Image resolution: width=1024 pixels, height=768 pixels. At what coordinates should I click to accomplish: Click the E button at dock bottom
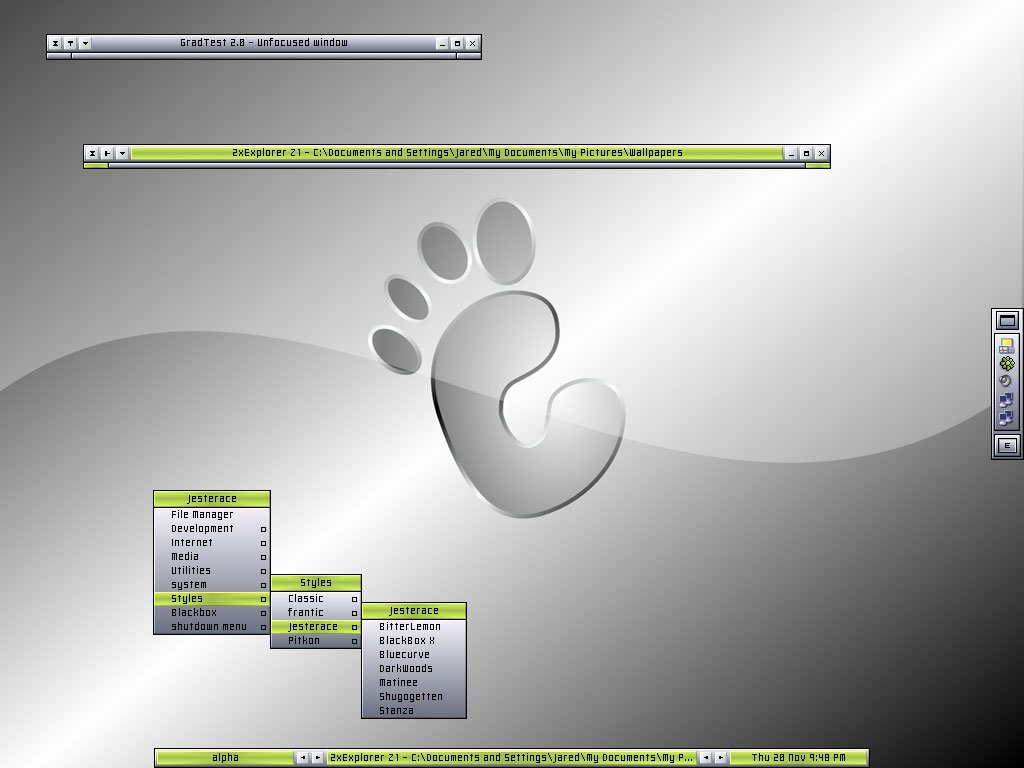click(1007, 445)
